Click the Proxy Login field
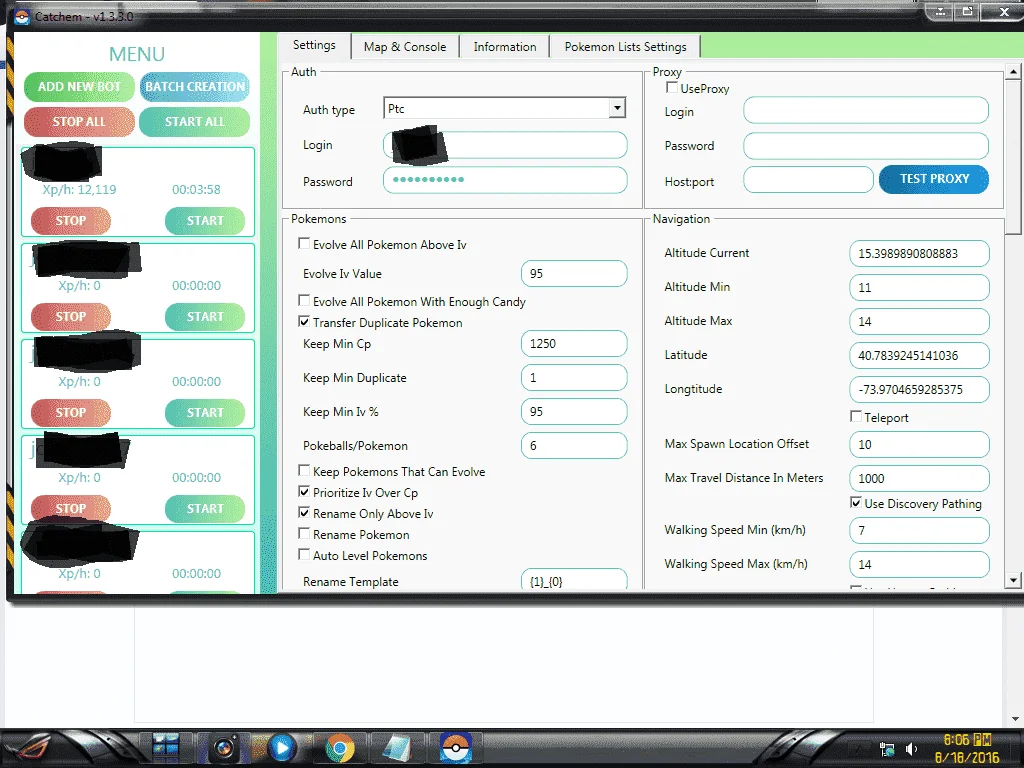This screenshot has width=1024, height=768. coord(866,110)
